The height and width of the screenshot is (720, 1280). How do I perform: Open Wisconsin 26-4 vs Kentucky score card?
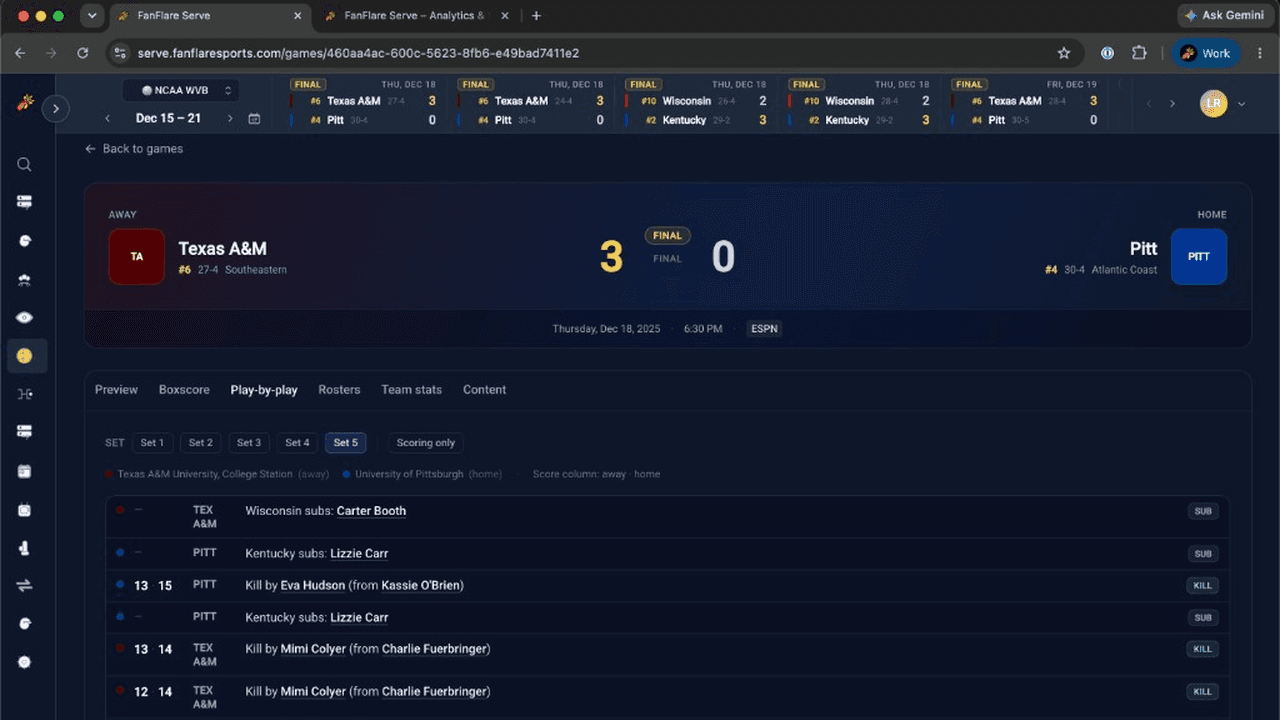697,103
